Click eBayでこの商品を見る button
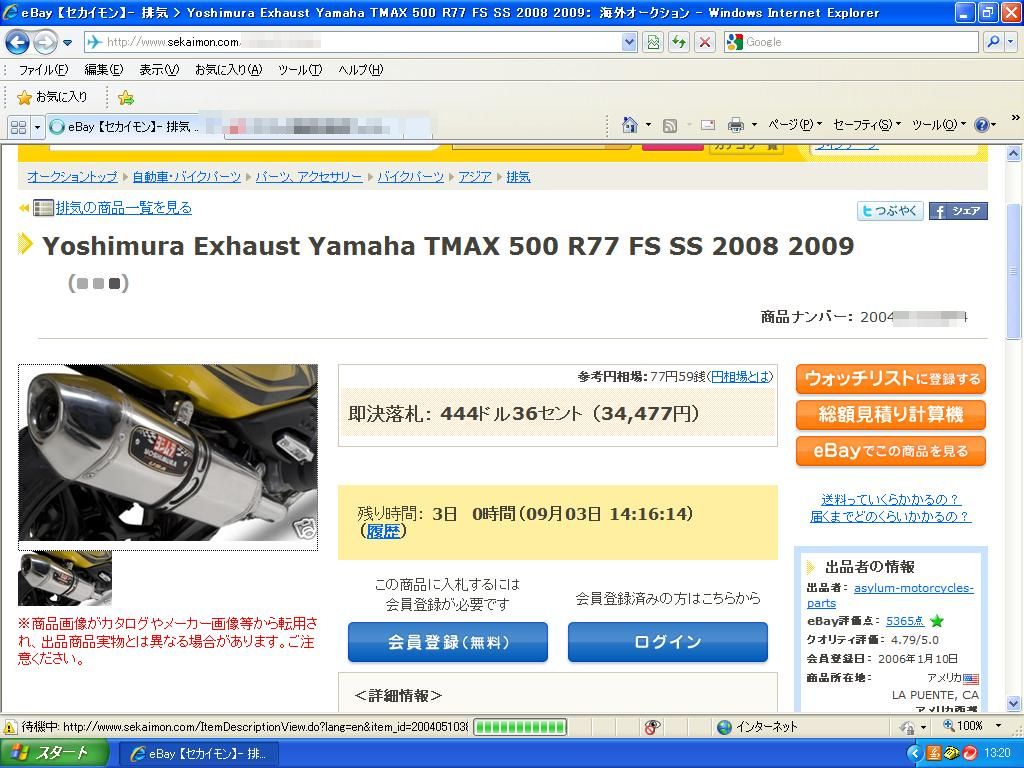 (x=891, y=451)
